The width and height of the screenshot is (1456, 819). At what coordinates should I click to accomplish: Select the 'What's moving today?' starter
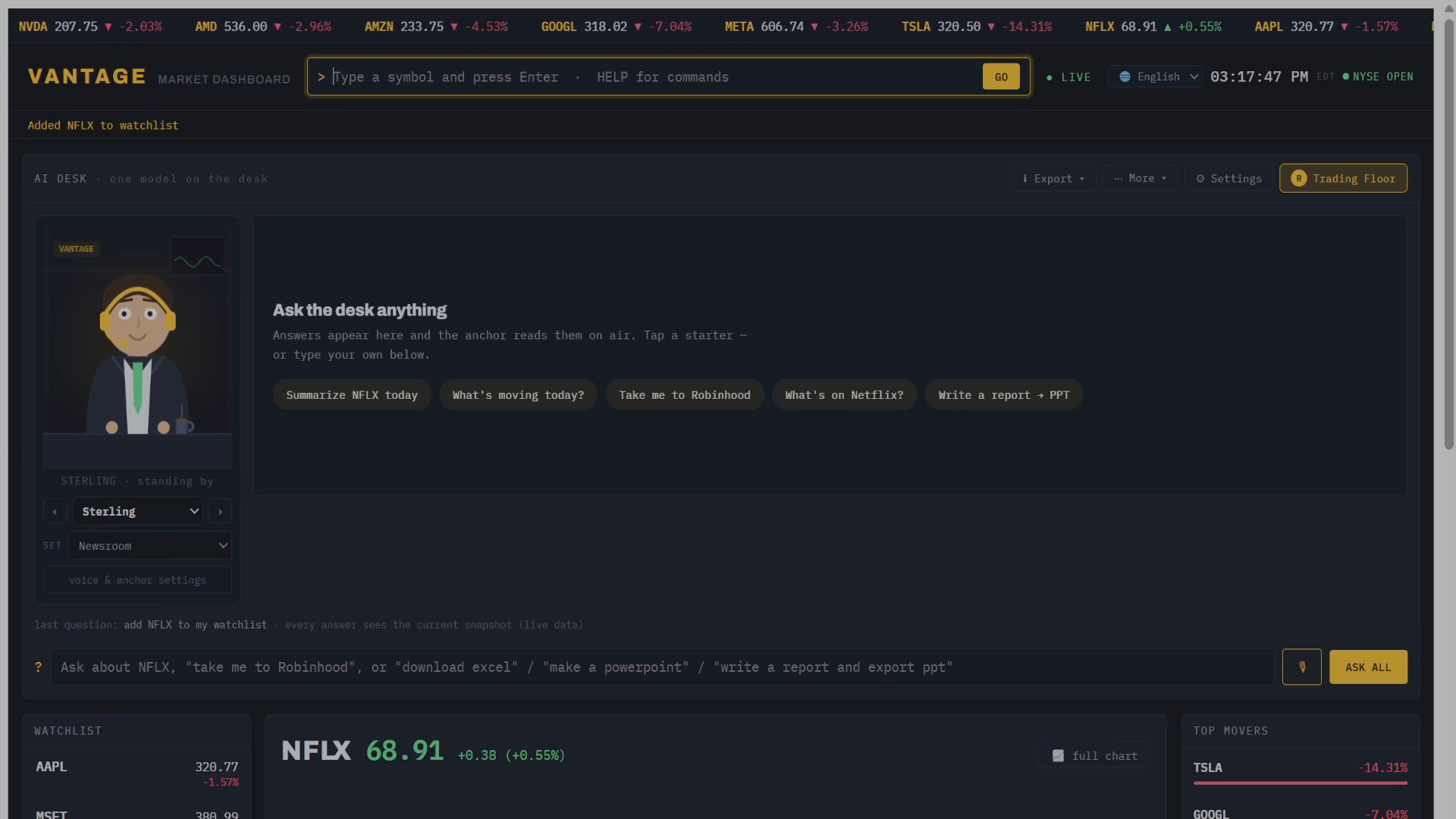[x=518, y=394]
